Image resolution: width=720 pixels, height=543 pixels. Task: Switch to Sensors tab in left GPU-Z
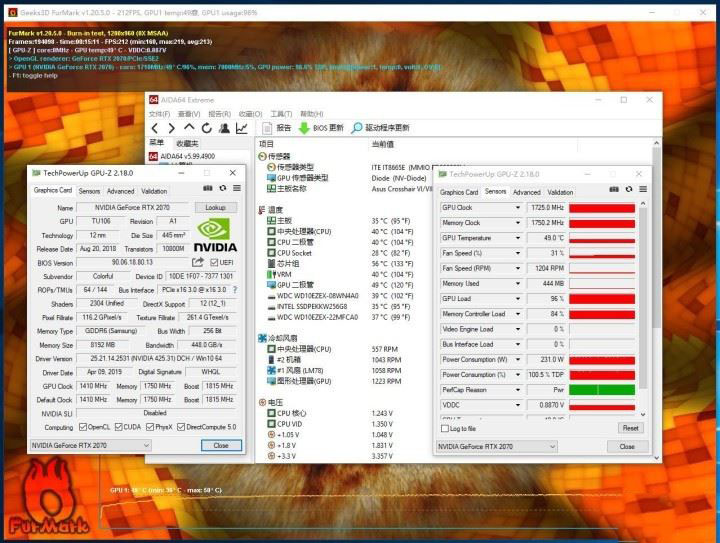click(89, 191)
